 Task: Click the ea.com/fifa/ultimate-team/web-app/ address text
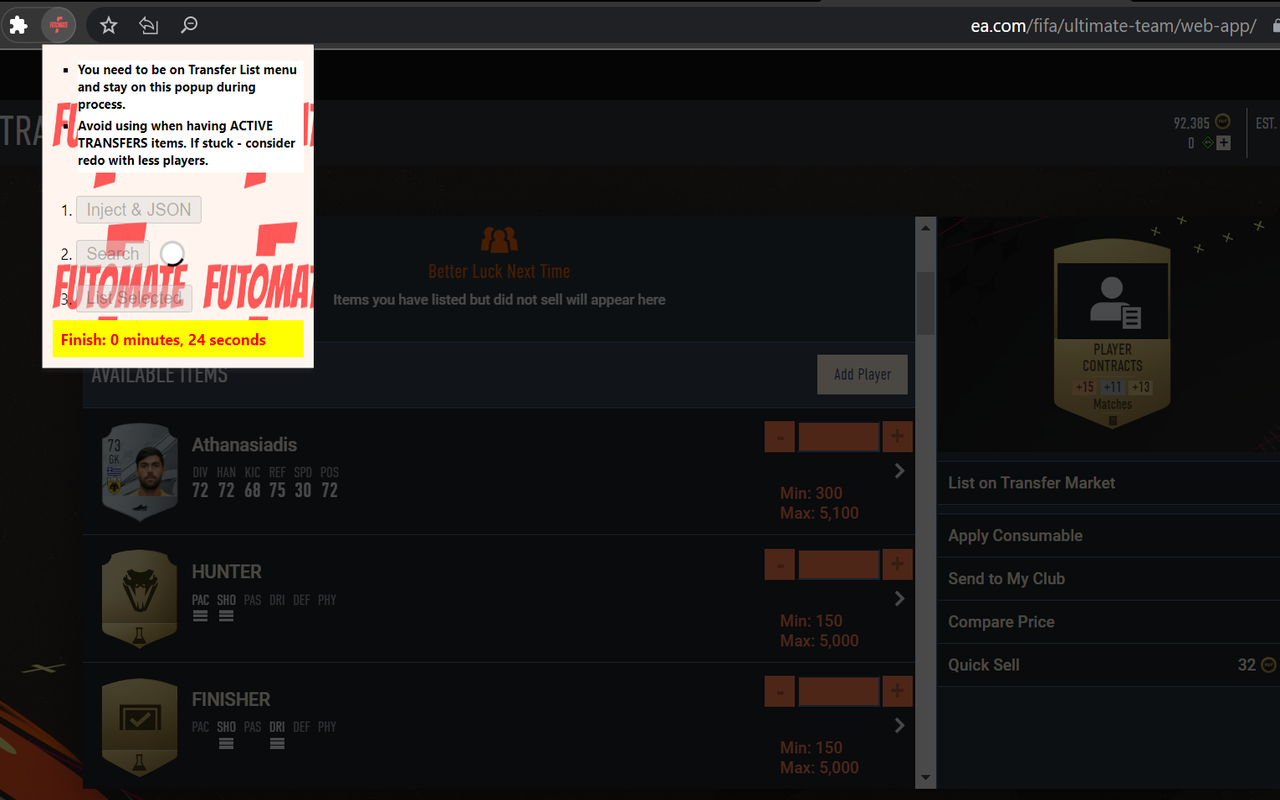pyautogui.click(x=1113, y=26)
